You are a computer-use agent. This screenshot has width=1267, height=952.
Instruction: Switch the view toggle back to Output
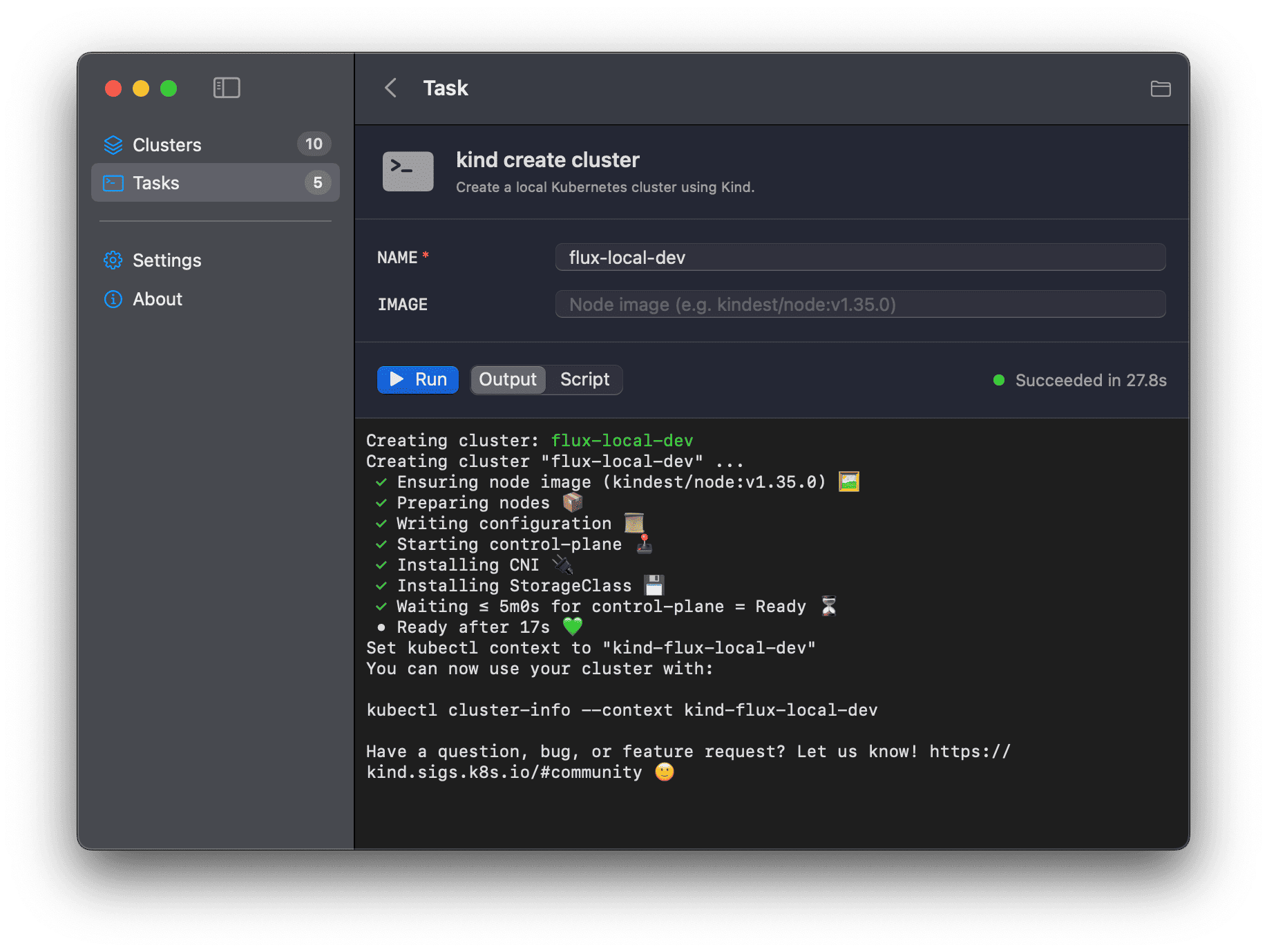[507, 379]
